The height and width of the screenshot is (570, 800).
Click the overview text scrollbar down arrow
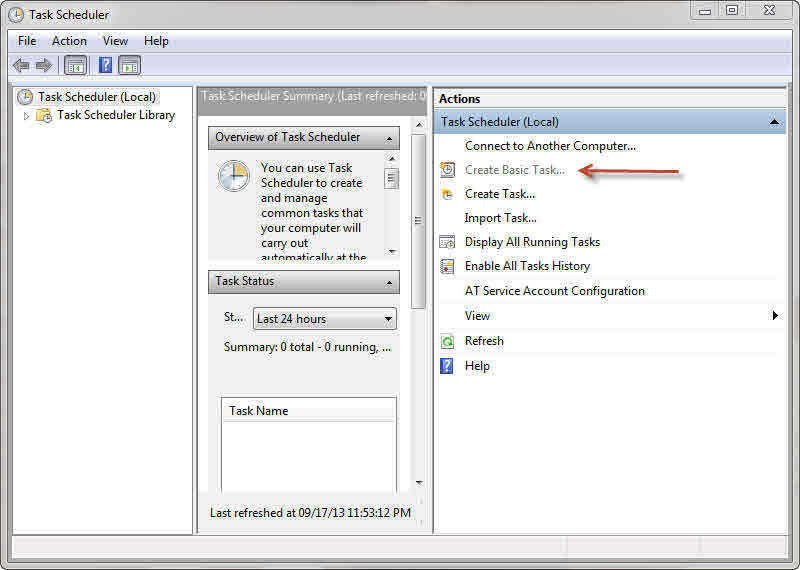pyautogui.click(x=392, y=251)
